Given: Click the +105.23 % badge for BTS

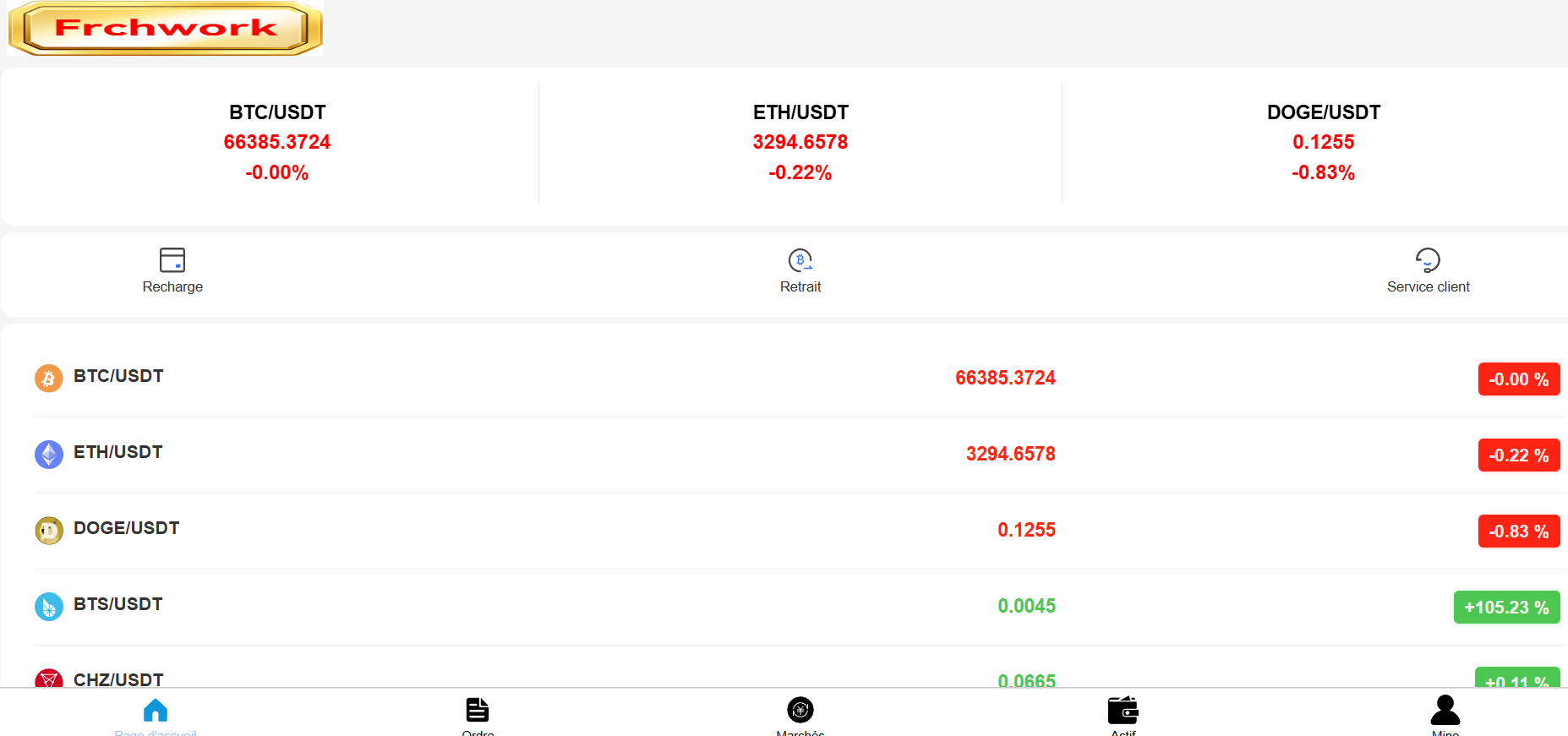Looking at the screenshot, I should (1507, 608).
